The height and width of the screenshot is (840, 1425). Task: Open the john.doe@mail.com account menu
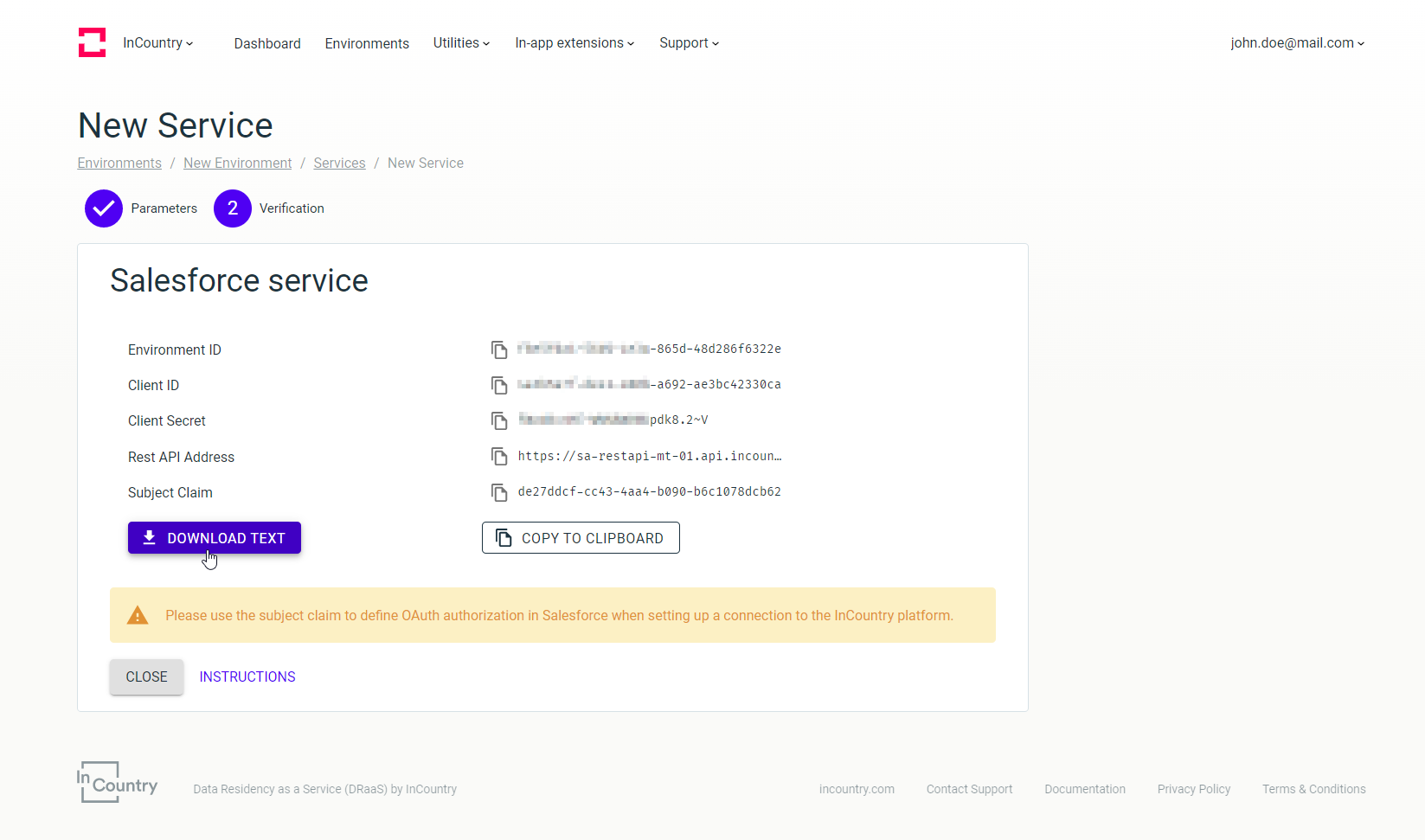[1298, 43]
